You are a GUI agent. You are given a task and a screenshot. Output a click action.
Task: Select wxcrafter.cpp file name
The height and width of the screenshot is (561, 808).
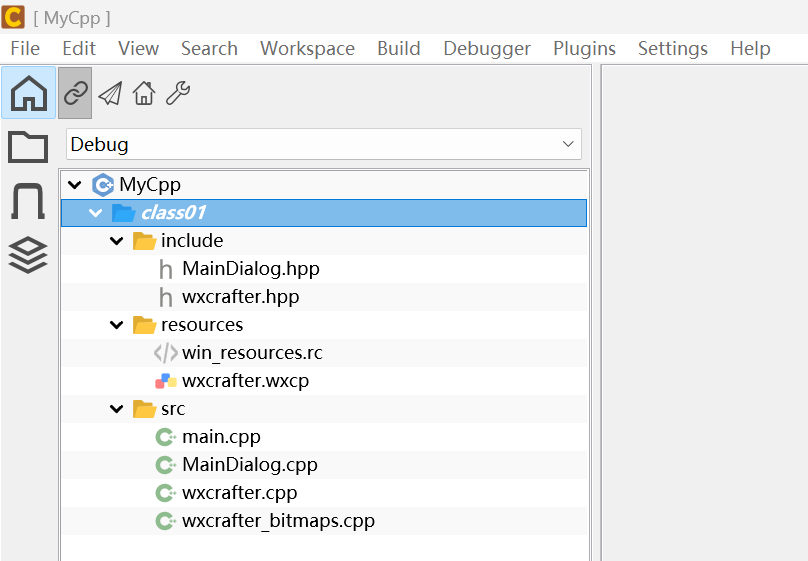(x=239, y=492)
